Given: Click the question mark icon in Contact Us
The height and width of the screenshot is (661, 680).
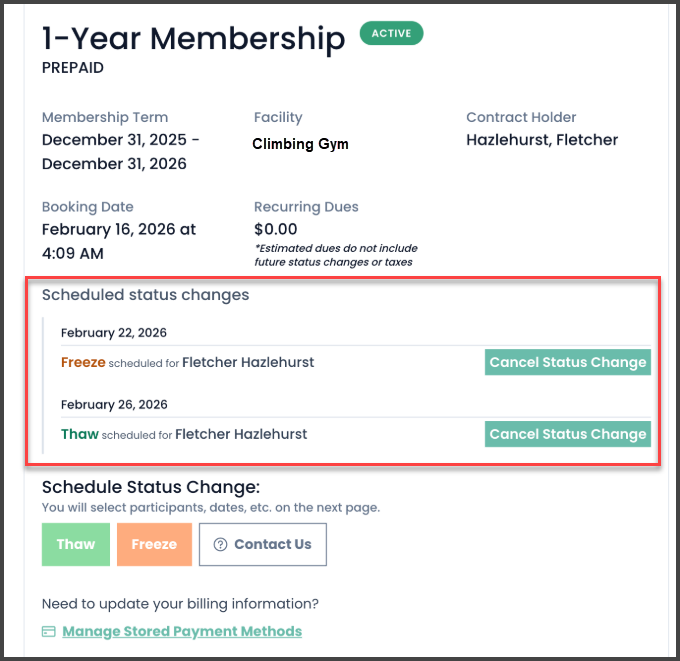Looking at the screenshot, I should (x=220, y=545).
